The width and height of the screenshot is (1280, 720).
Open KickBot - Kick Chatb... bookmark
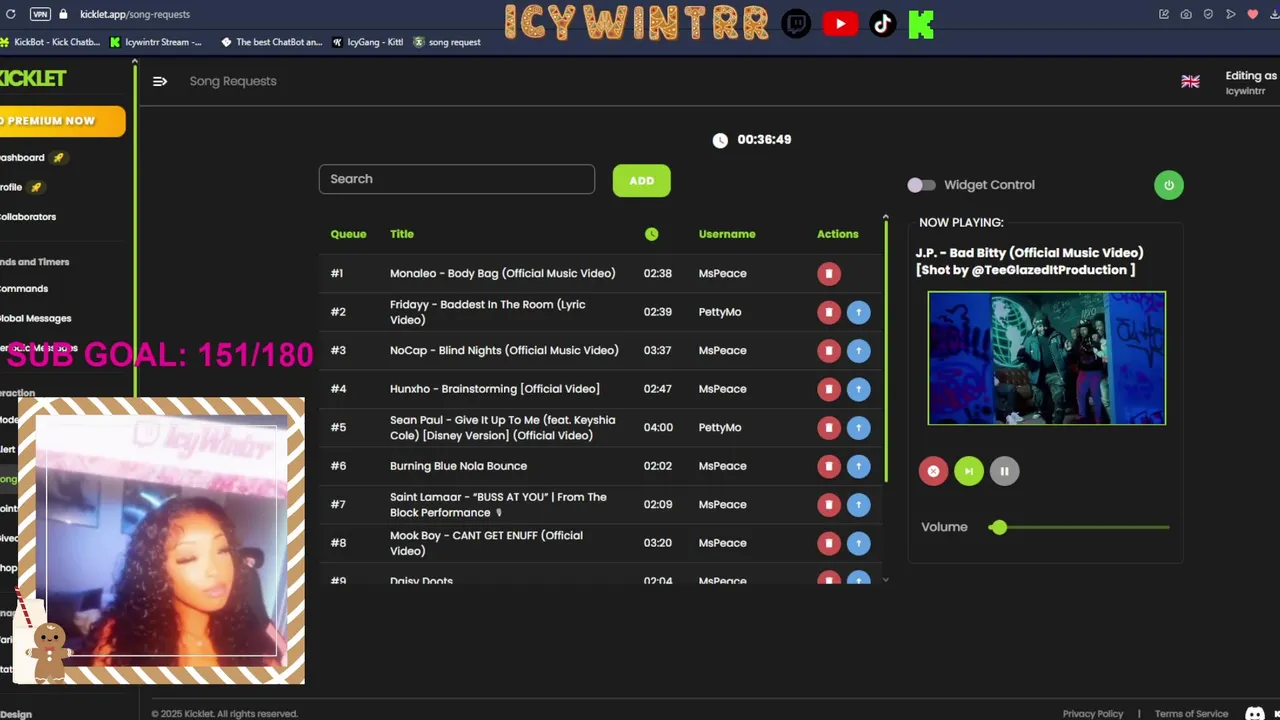tap(50, 42)
